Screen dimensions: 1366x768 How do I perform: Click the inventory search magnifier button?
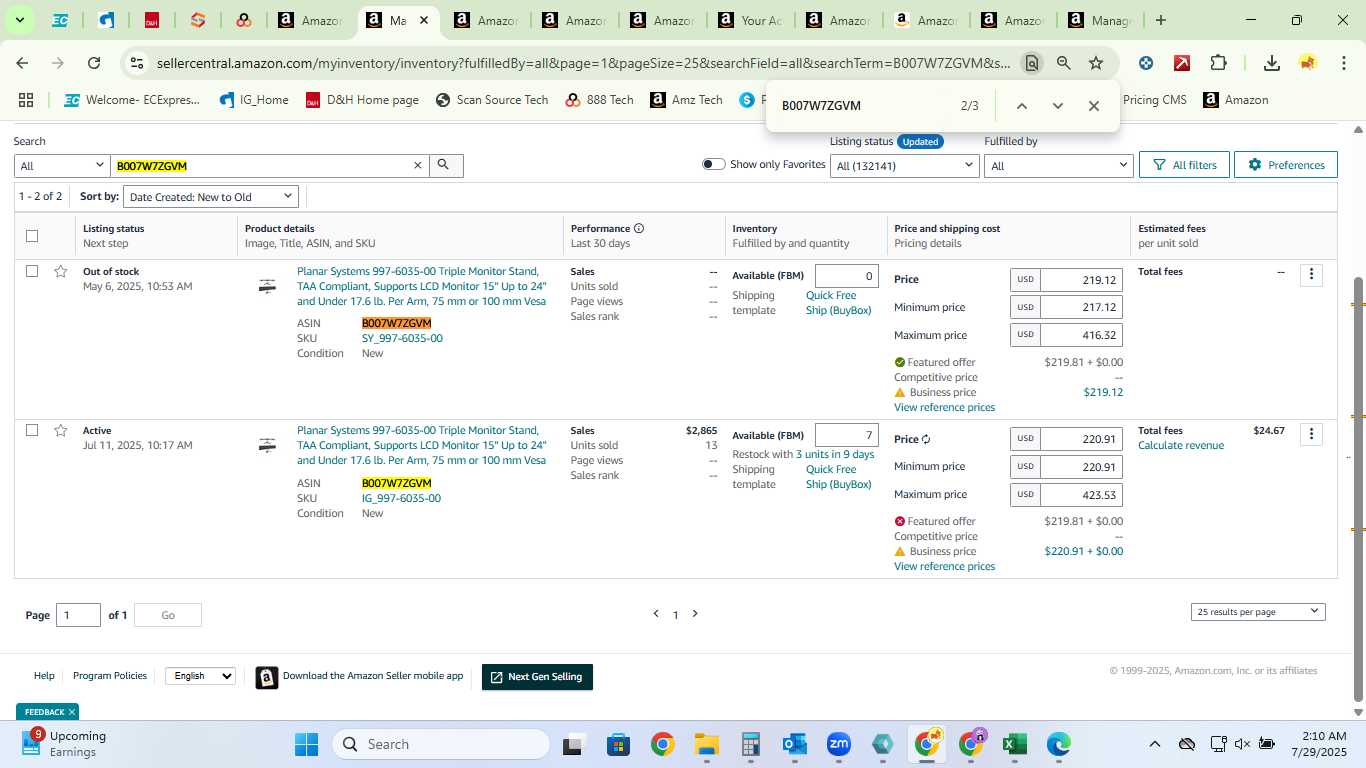coord(446,165)
